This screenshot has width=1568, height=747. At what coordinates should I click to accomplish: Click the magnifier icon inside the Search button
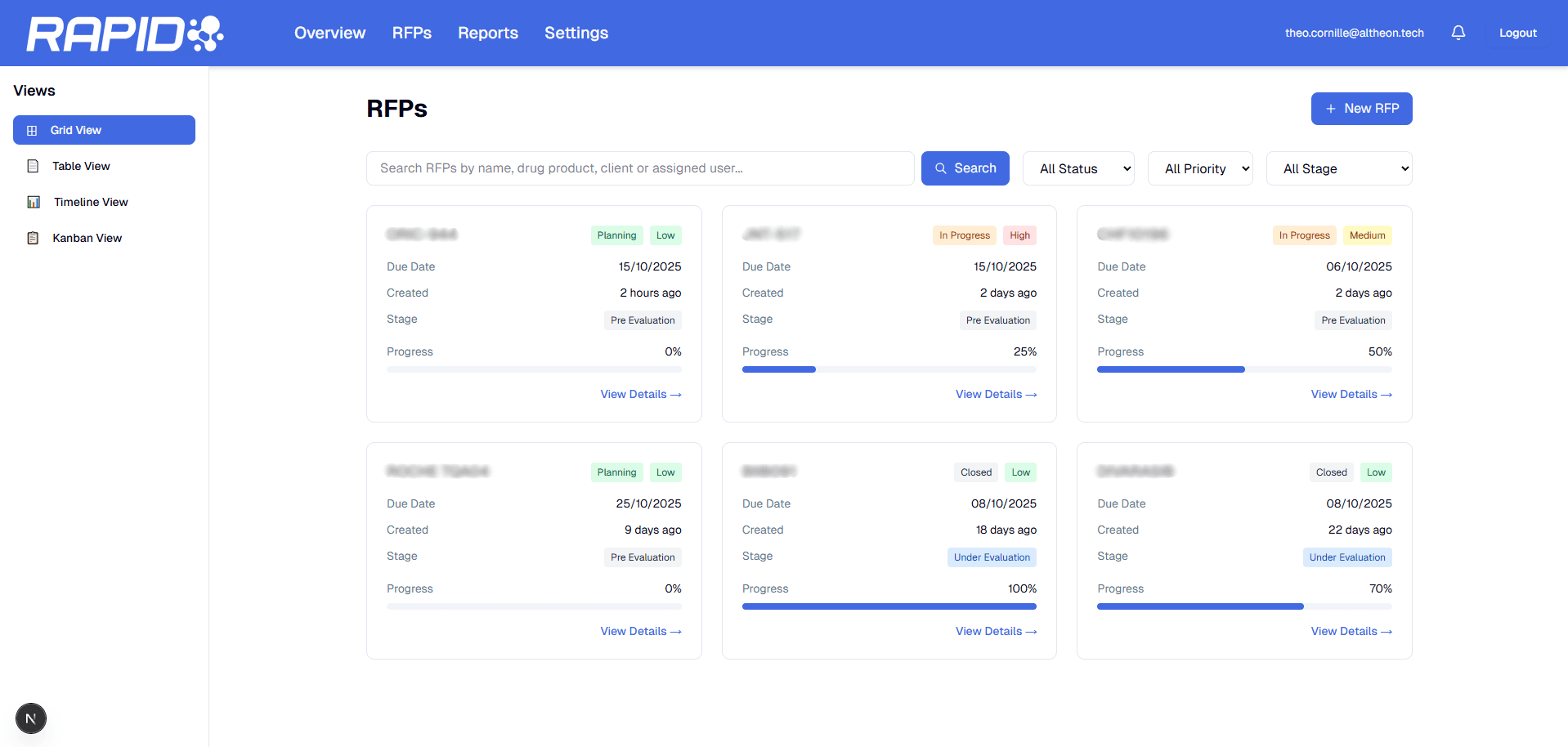point(943,168)
